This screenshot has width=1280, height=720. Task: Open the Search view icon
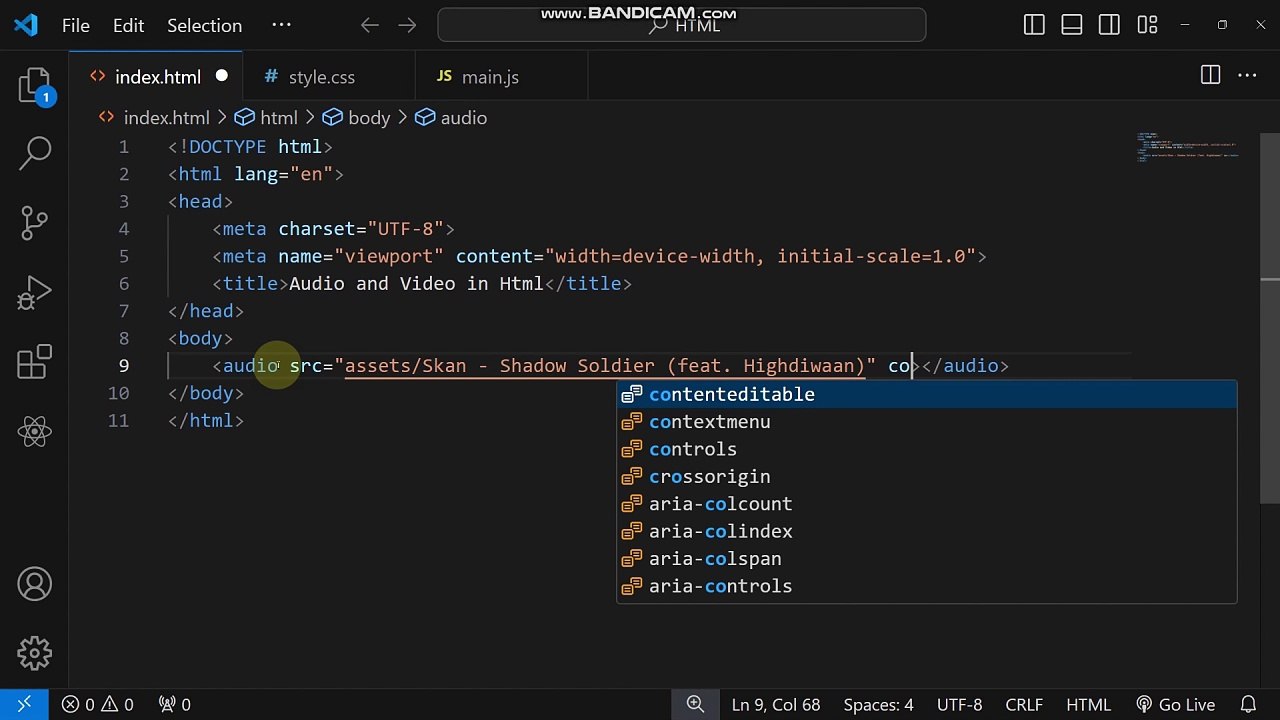click(35, 153)
